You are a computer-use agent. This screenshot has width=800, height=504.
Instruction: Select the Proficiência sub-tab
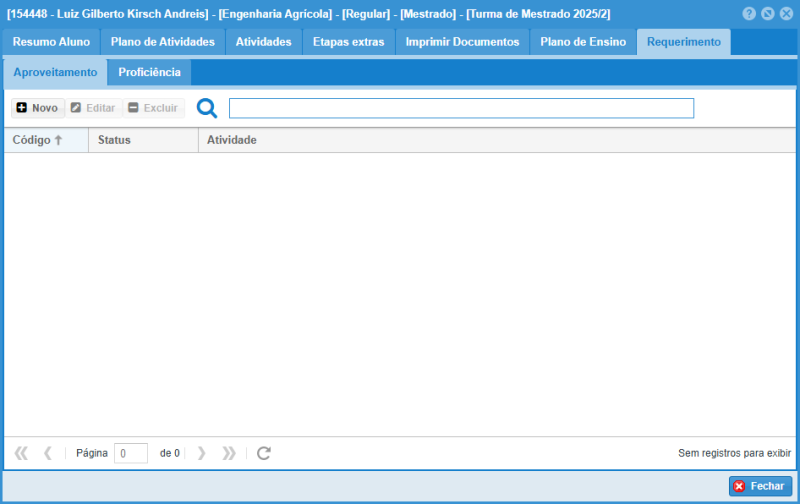[x=149, y=73]
